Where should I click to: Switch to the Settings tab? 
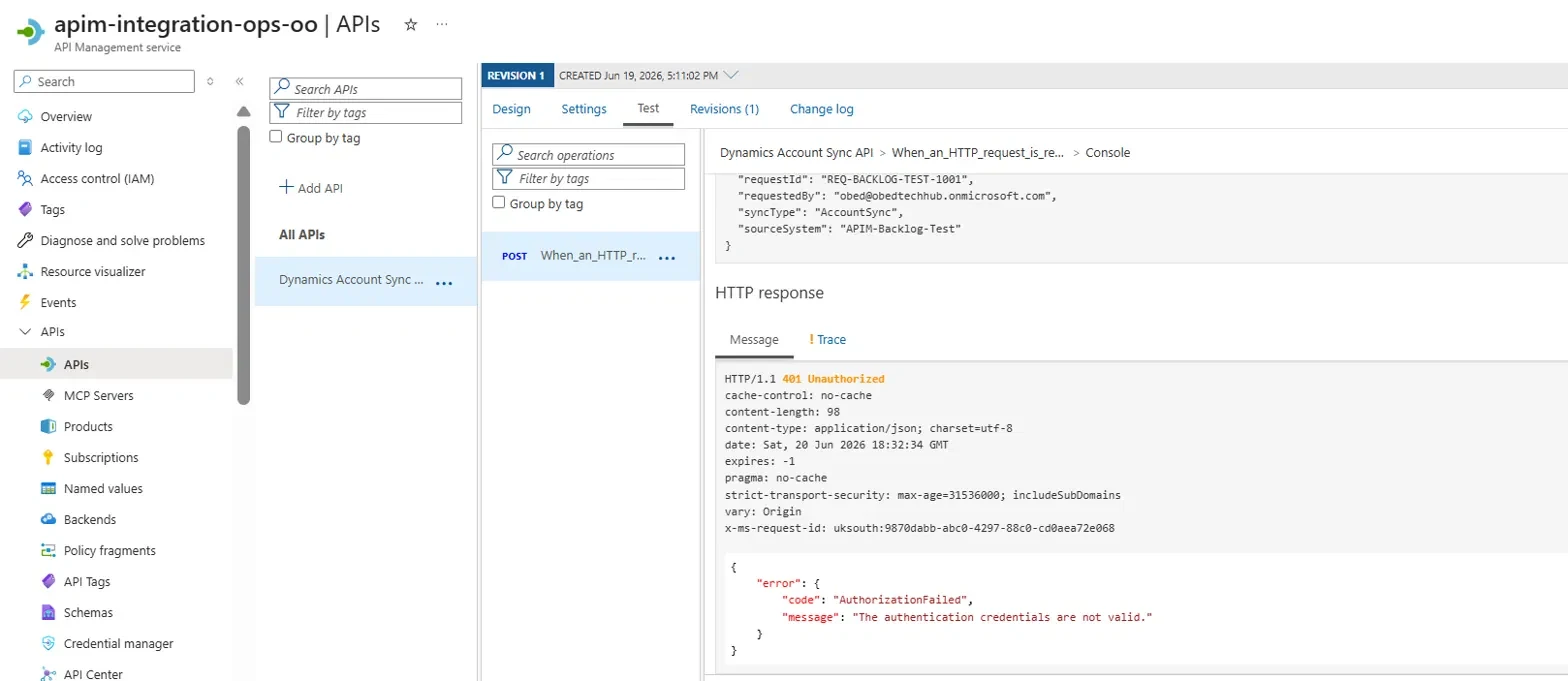(584, 109)
